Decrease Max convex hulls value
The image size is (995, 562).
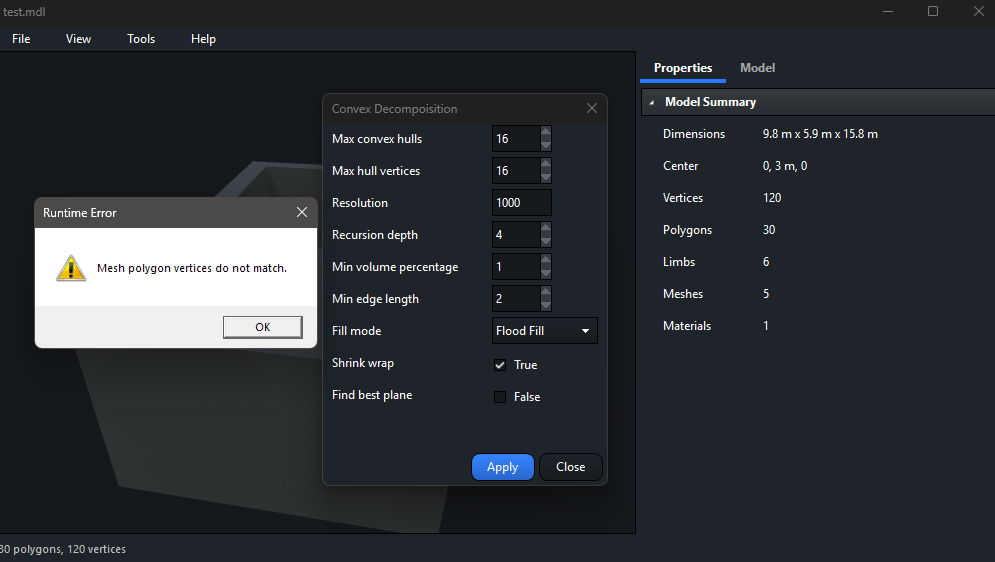point(546,145)
